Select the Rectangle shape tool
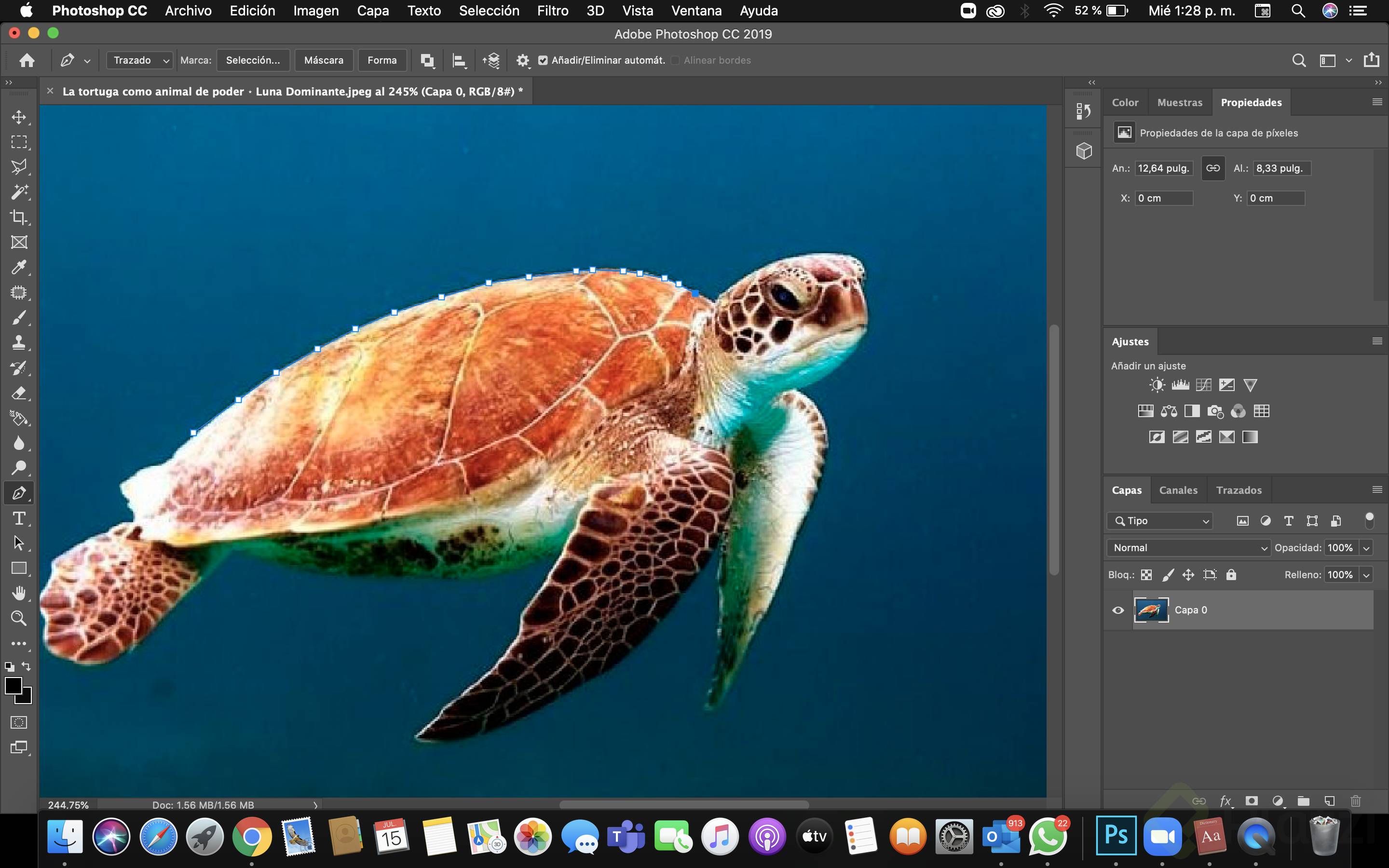This screenshot has height=868, width=1389. (x=19, y=569)
